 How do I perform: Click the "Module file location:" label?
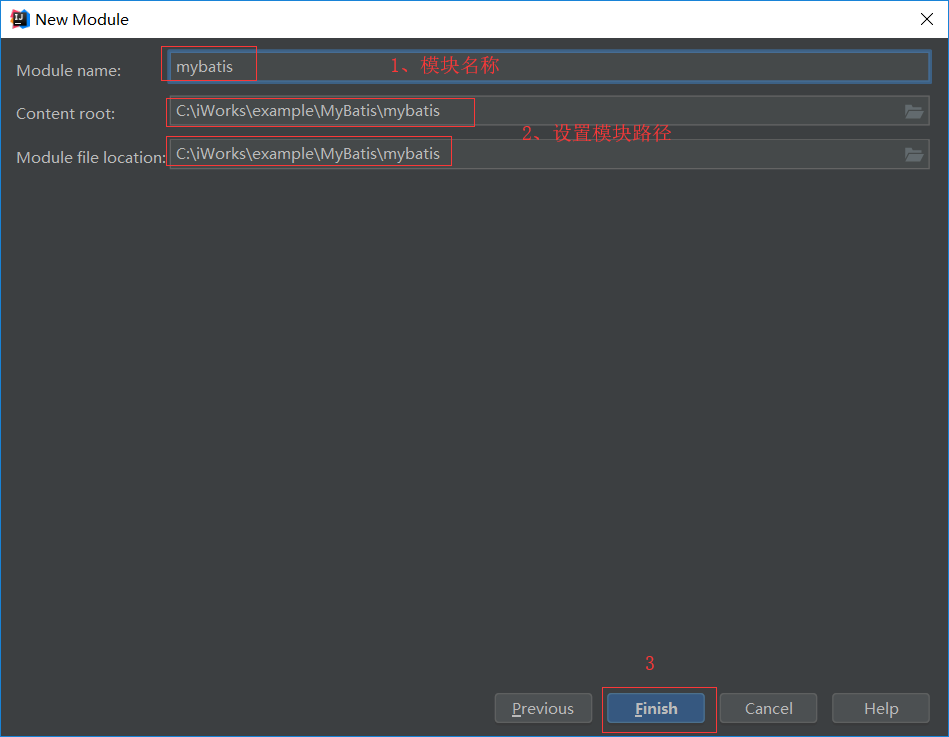91,157
